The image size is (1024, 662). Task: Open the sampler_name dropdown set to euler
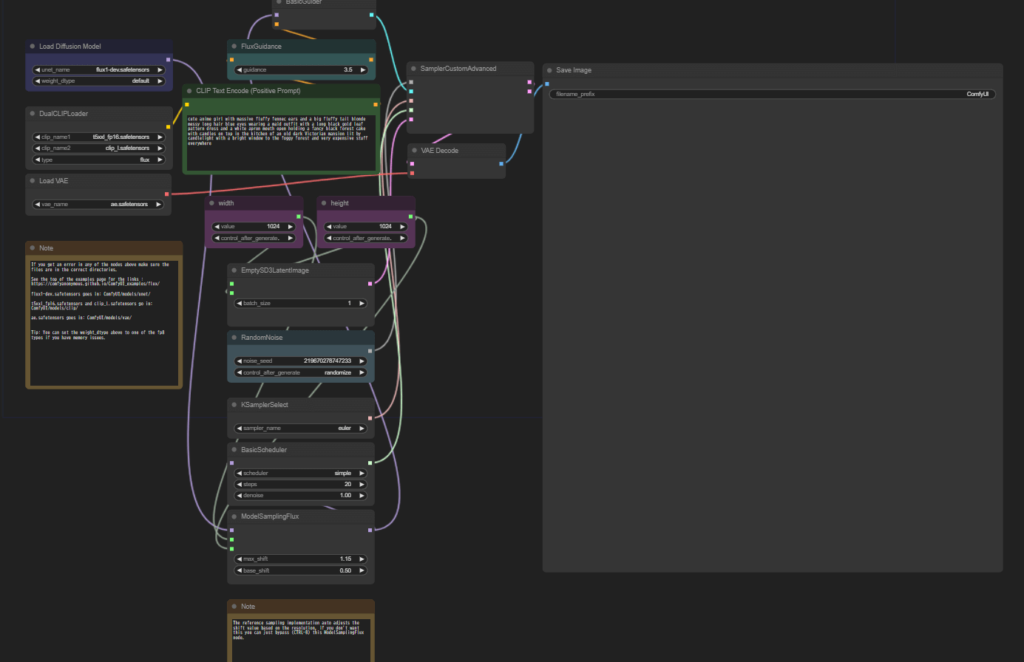coord(301,428)
